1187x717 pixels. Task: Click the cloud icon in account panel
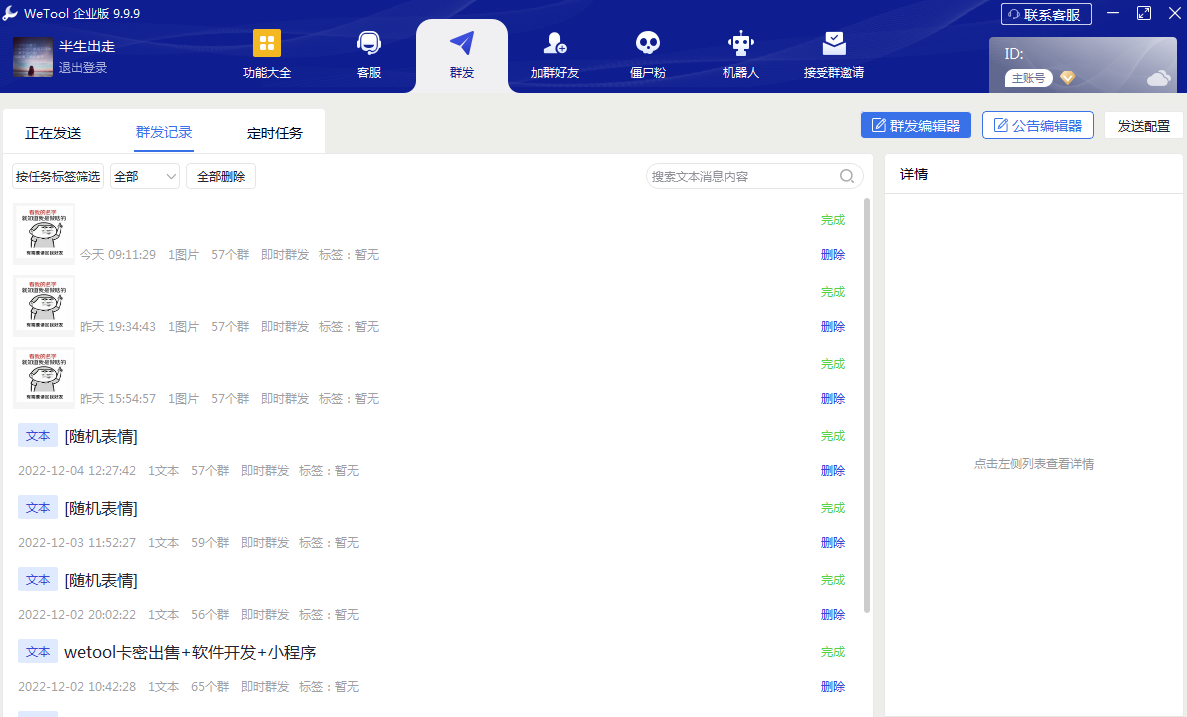point(1158,78)
